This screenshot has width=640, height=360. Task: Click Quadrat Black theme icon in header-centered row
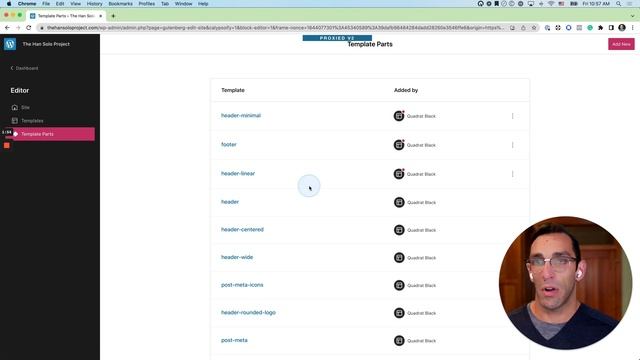pyautogui.click(x=399, y=230)
